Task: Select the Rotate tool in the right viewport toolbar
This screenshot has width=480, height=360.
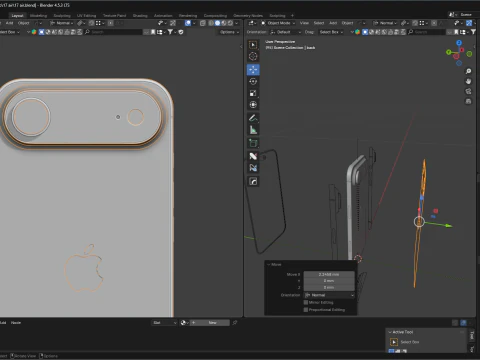Action: (253, 81)
